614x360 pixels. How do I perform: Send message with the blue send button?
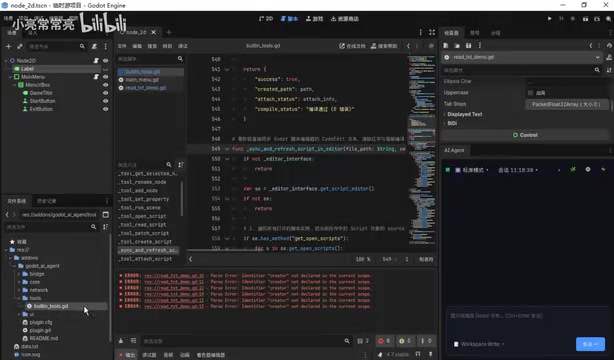click(590, 344)
